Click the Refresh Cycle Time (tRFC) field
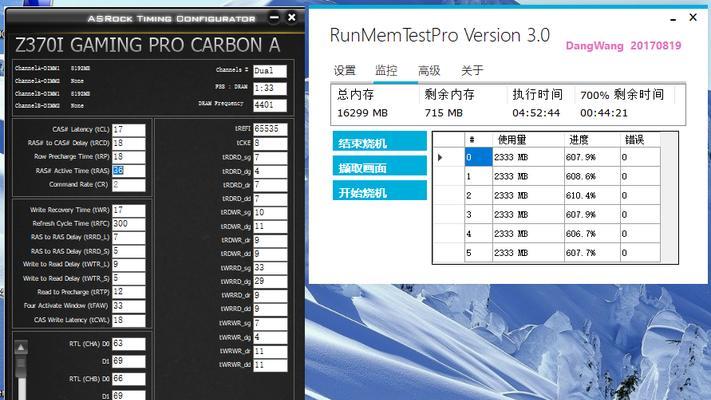This screenshot has width=711, height=400. pyautogui.click(x=129, y=224)
